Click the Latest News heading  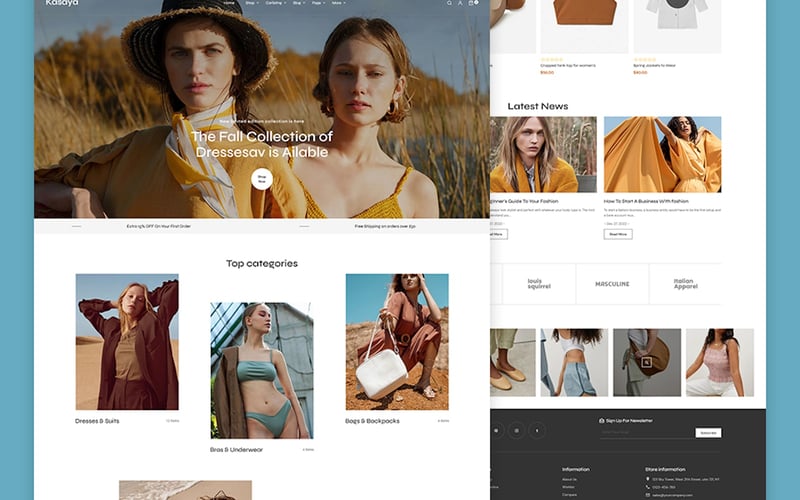[538, 106]
